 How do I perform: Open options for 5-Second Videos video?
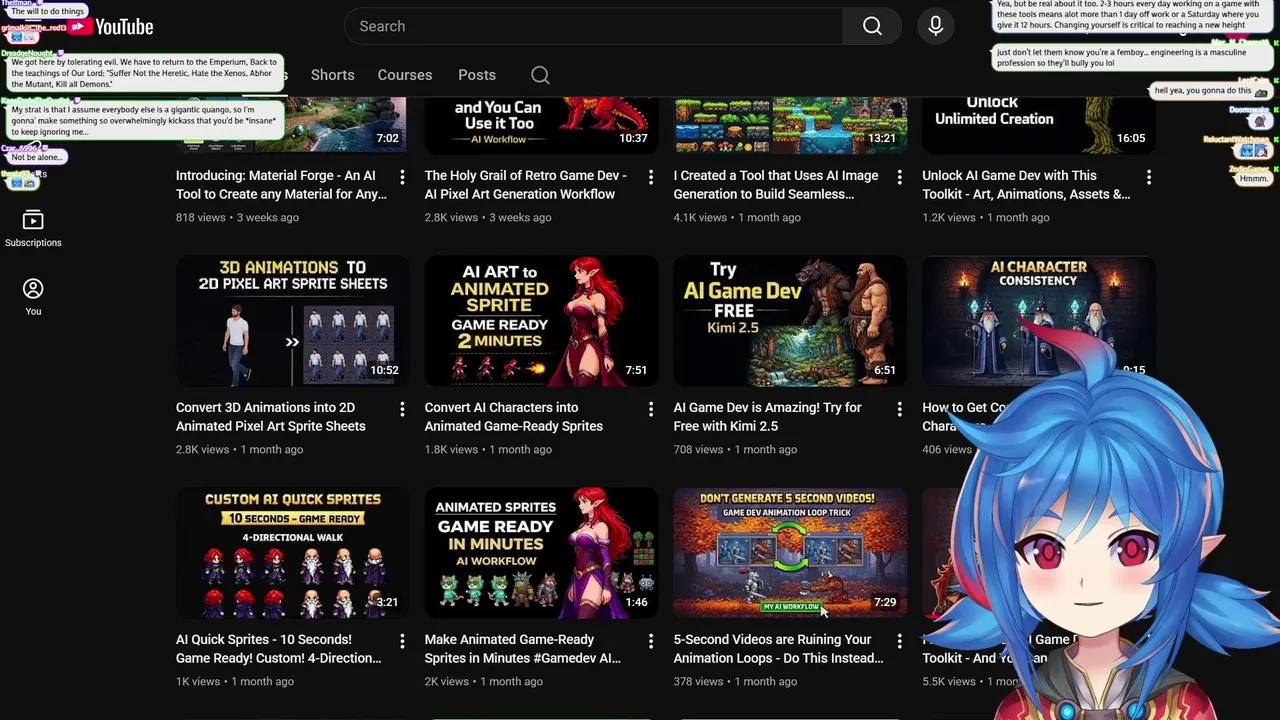click(899, 641)
